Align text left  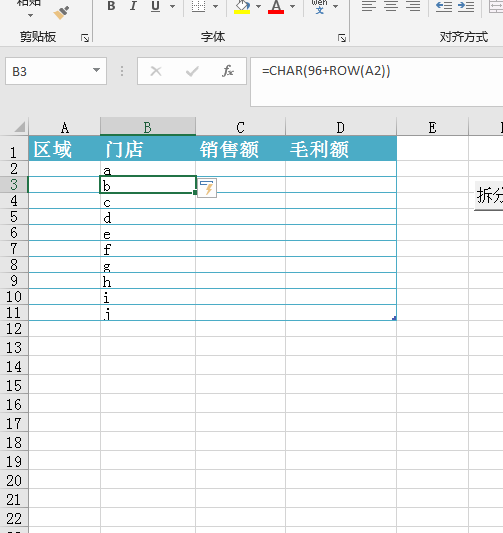coord(369,6)
